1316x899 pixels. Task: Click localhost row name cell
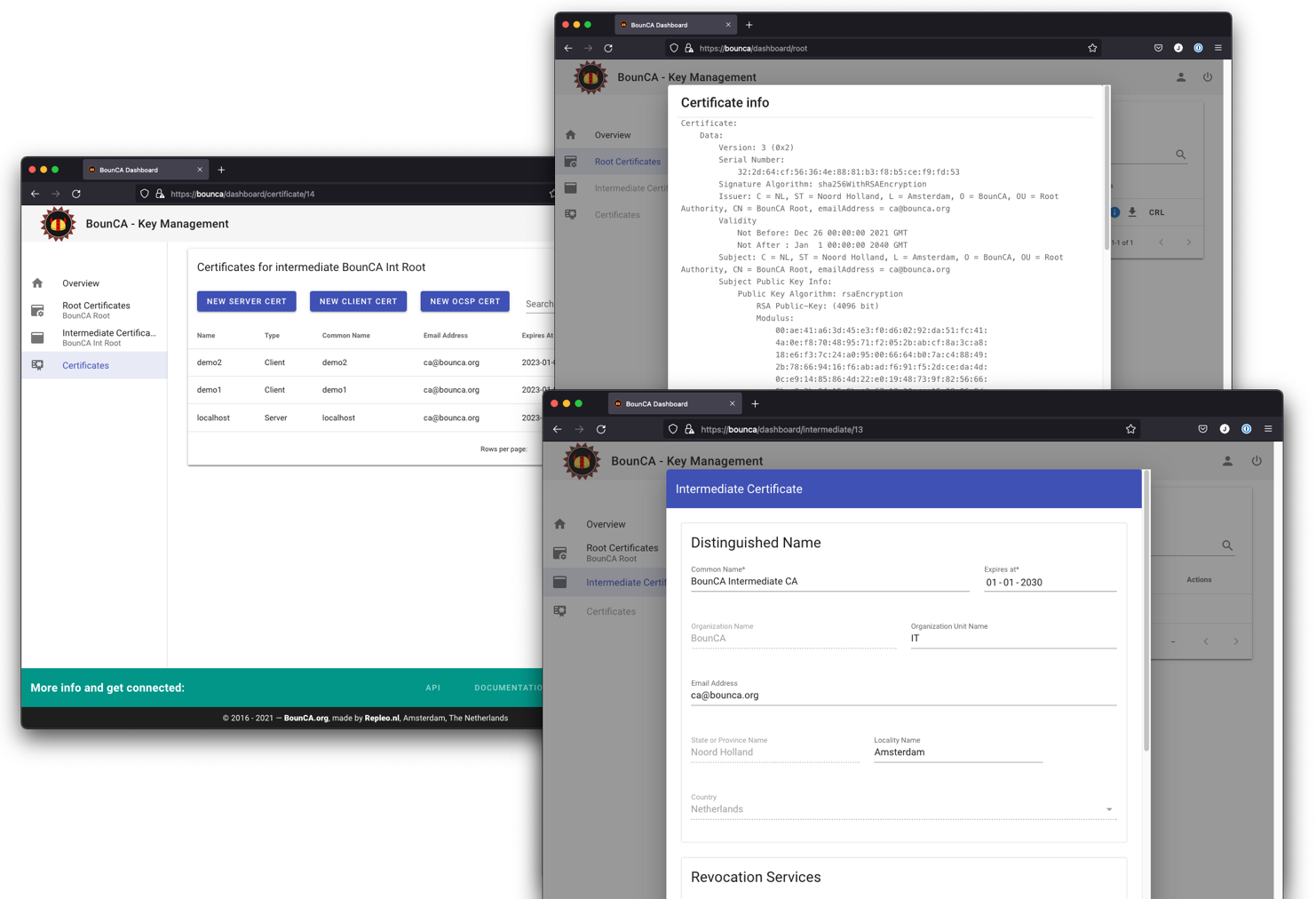(213, 418)
